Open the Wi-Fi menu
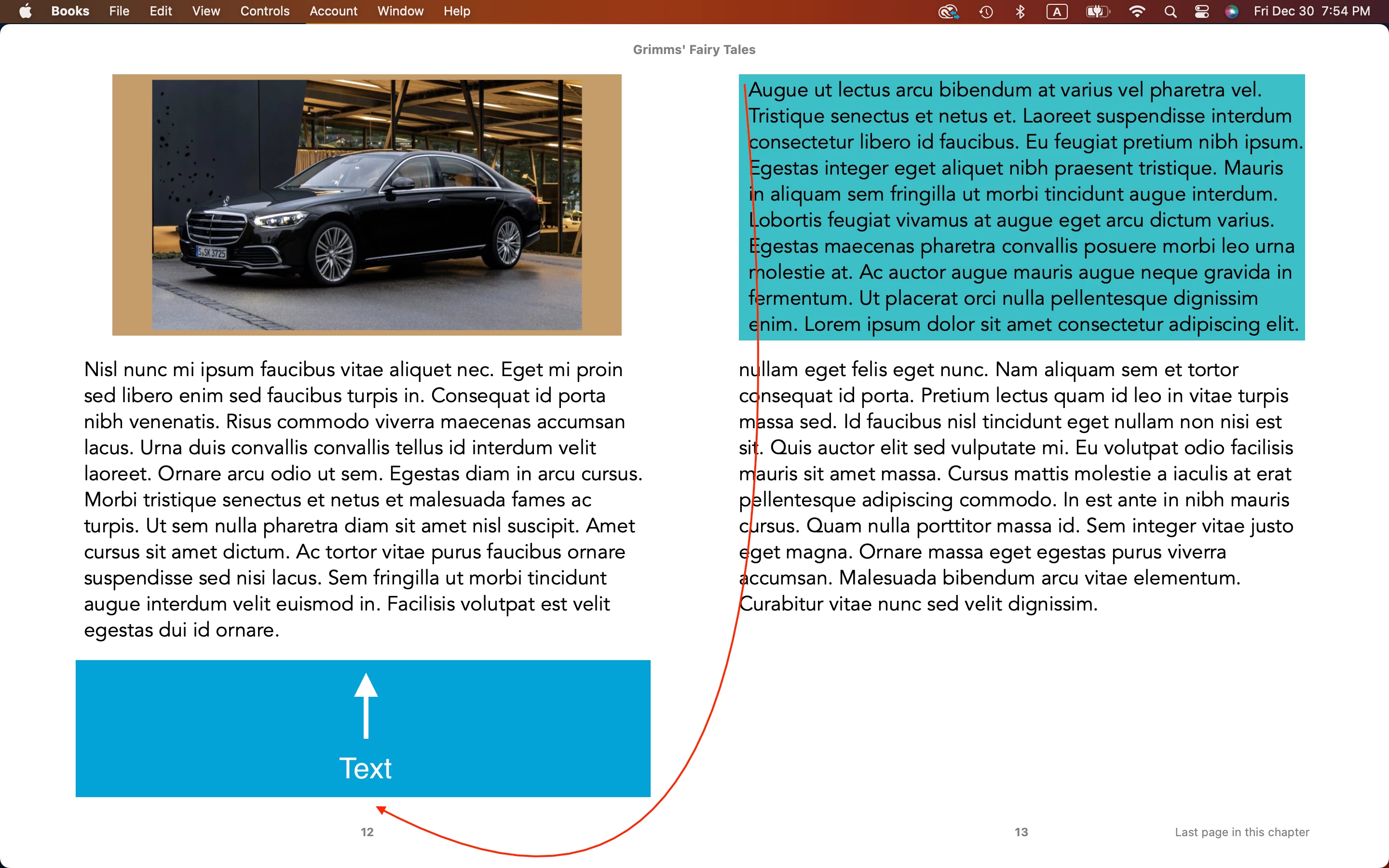 coord(1136,12)
